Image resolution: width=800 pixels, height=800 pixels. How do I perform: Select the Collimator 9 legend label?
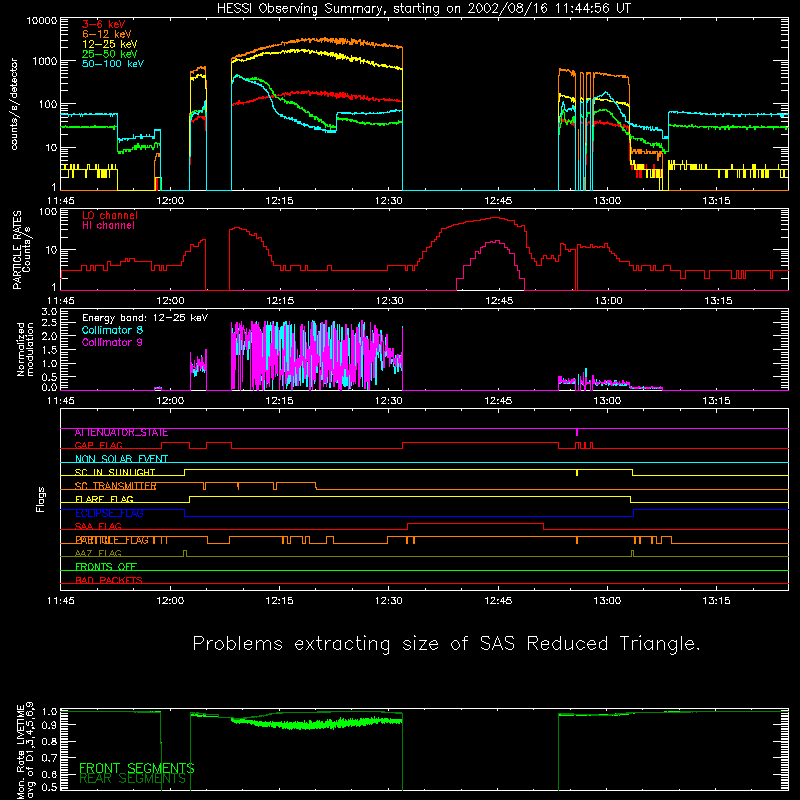click(112, 342)
